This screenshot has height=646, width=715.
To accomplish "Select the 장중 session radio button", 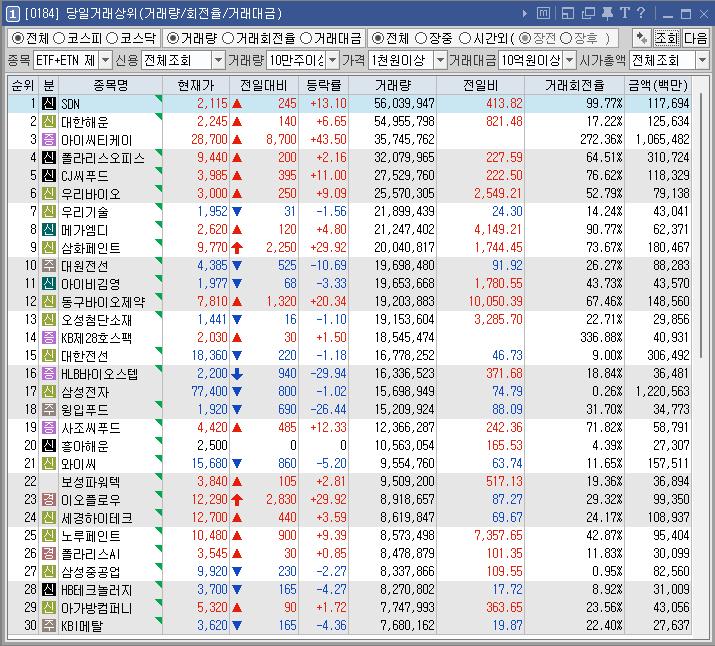I will (421, 38).
